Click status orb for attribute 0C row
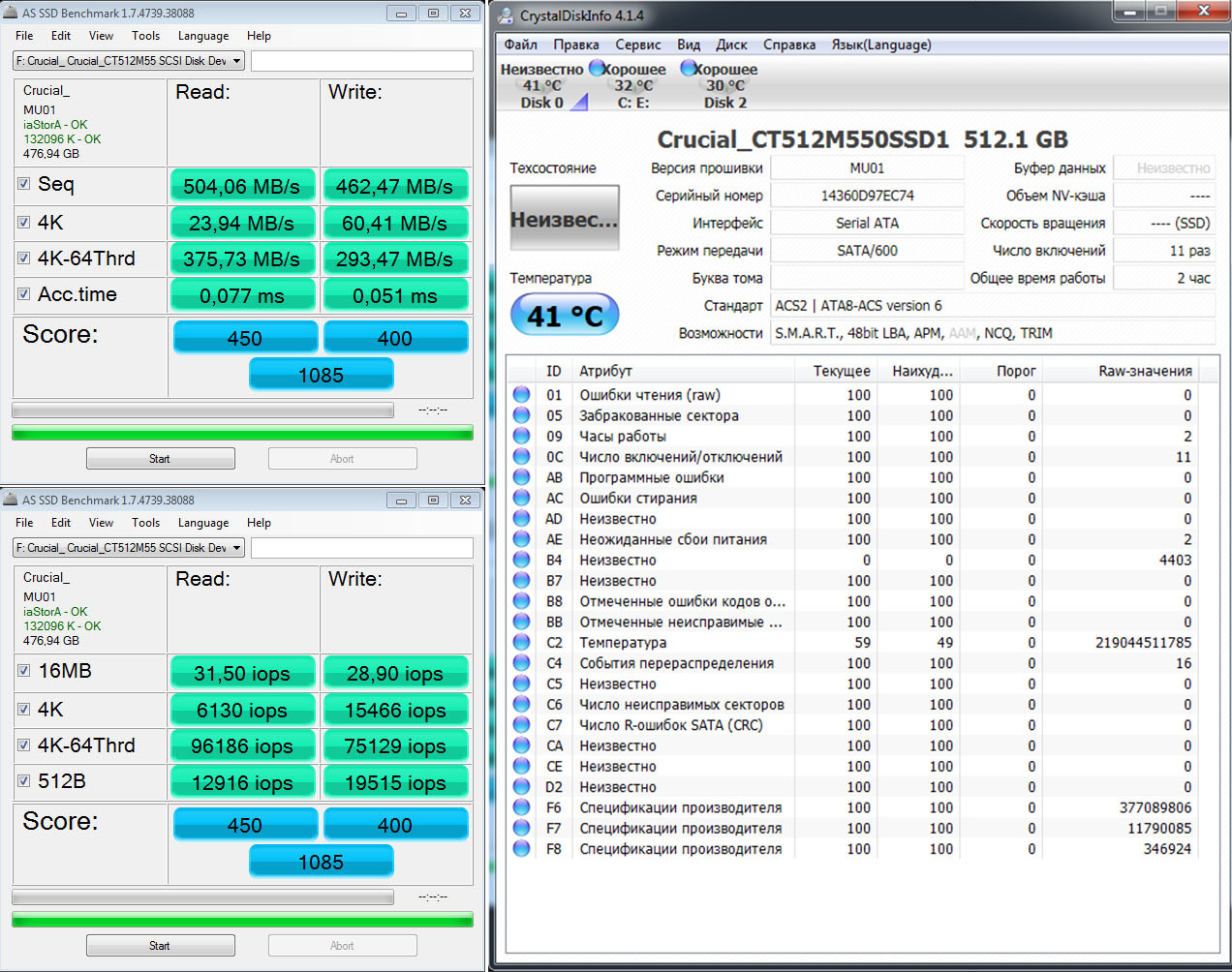1232x972 pixels. pyautogui.click(x=521, y=457)
